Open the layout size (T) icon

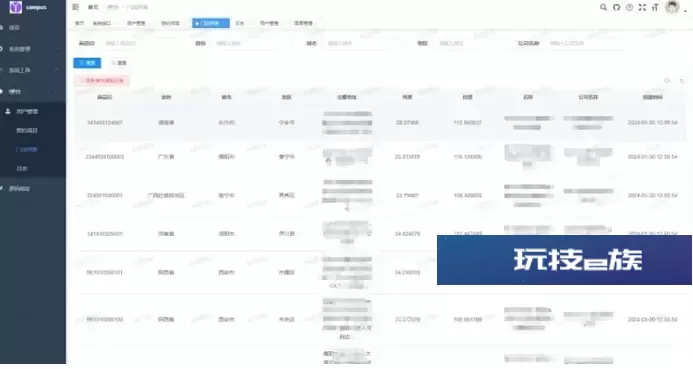coord(655,7)
